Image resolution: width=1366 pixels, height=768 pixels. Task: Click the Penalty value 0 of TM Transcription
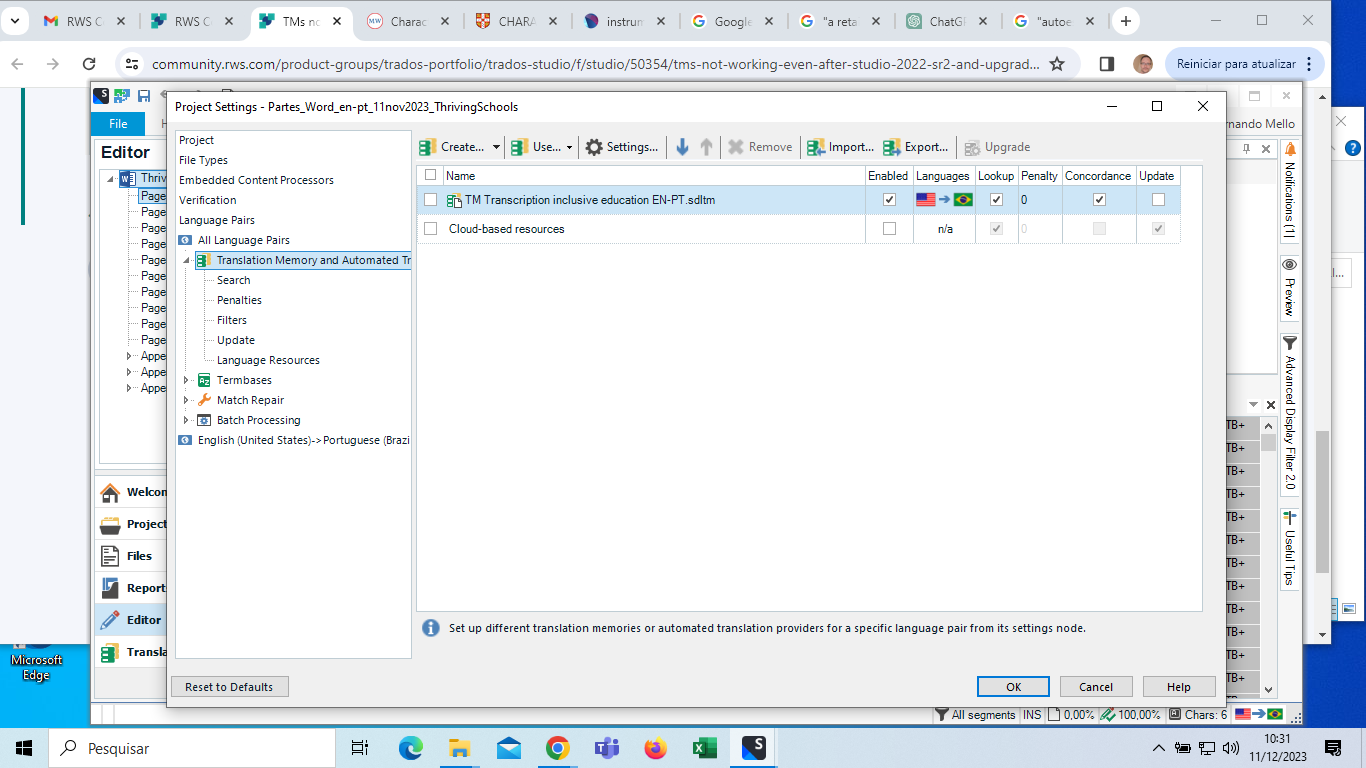(x=1024, y=200)
